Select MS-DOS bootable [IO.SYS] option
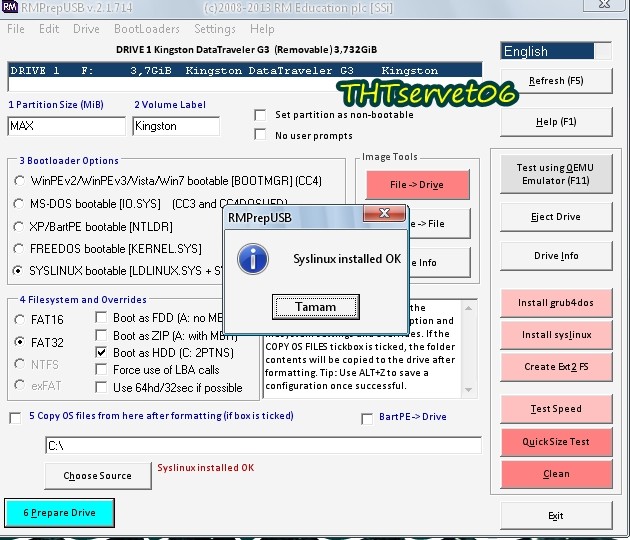This screenshot has width=630, height=540. click(18, 204)
